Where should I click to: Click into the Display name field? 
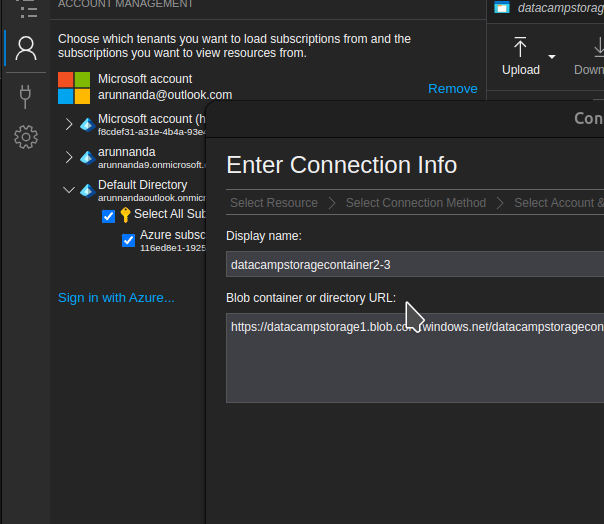pyautogui.click(x=414, y=265)
